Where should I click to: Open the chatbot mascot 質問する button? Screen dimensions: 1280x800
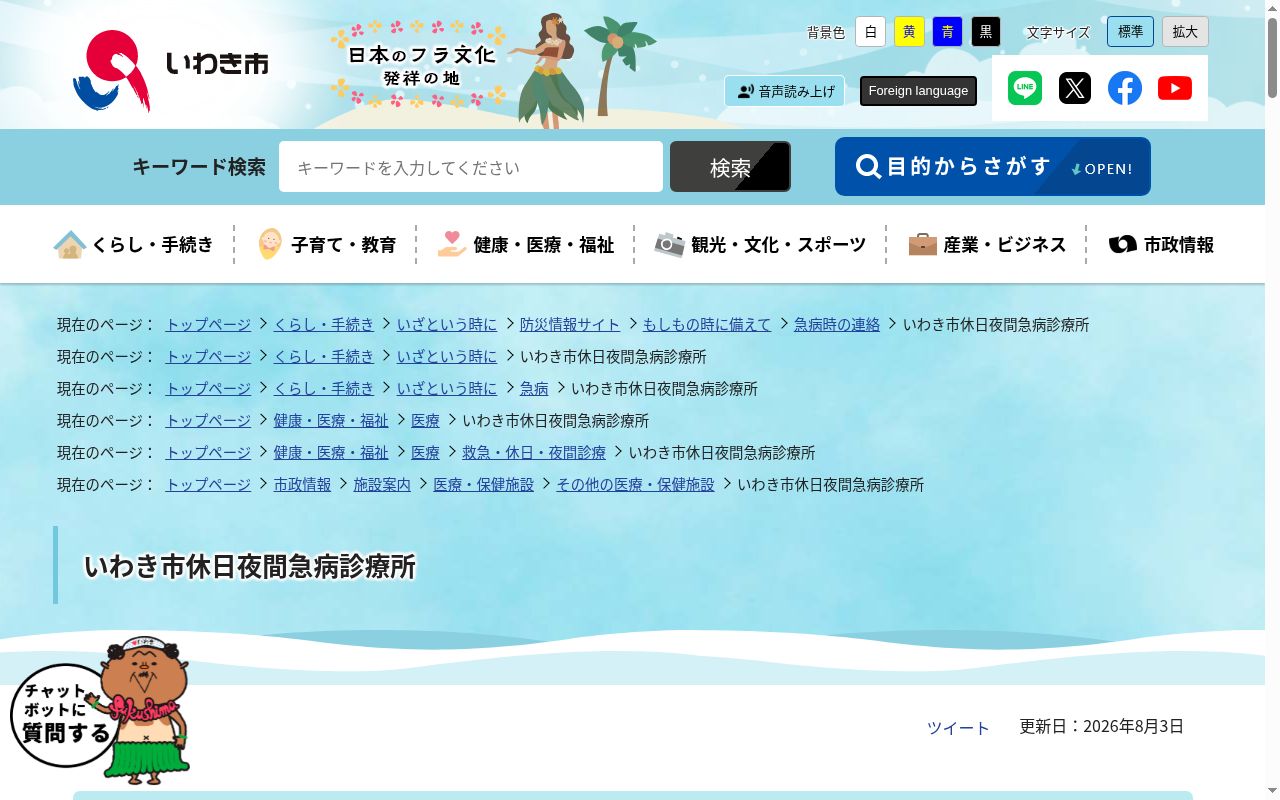(x=100, y=712)
